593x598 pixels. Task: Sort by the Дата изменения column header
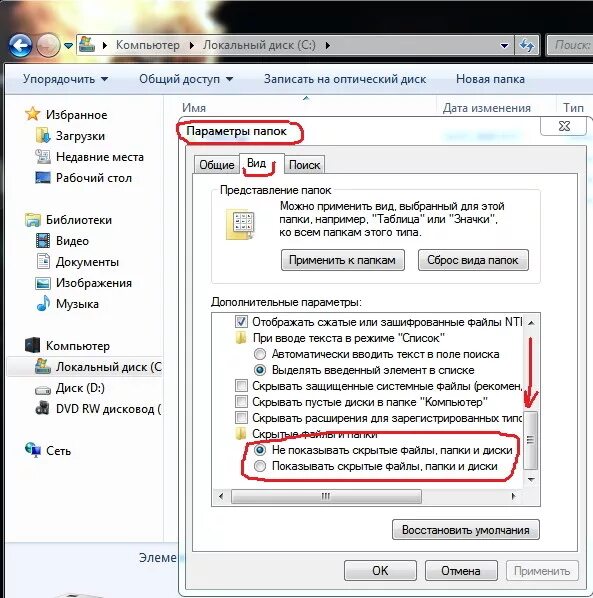tap(487, 108)
